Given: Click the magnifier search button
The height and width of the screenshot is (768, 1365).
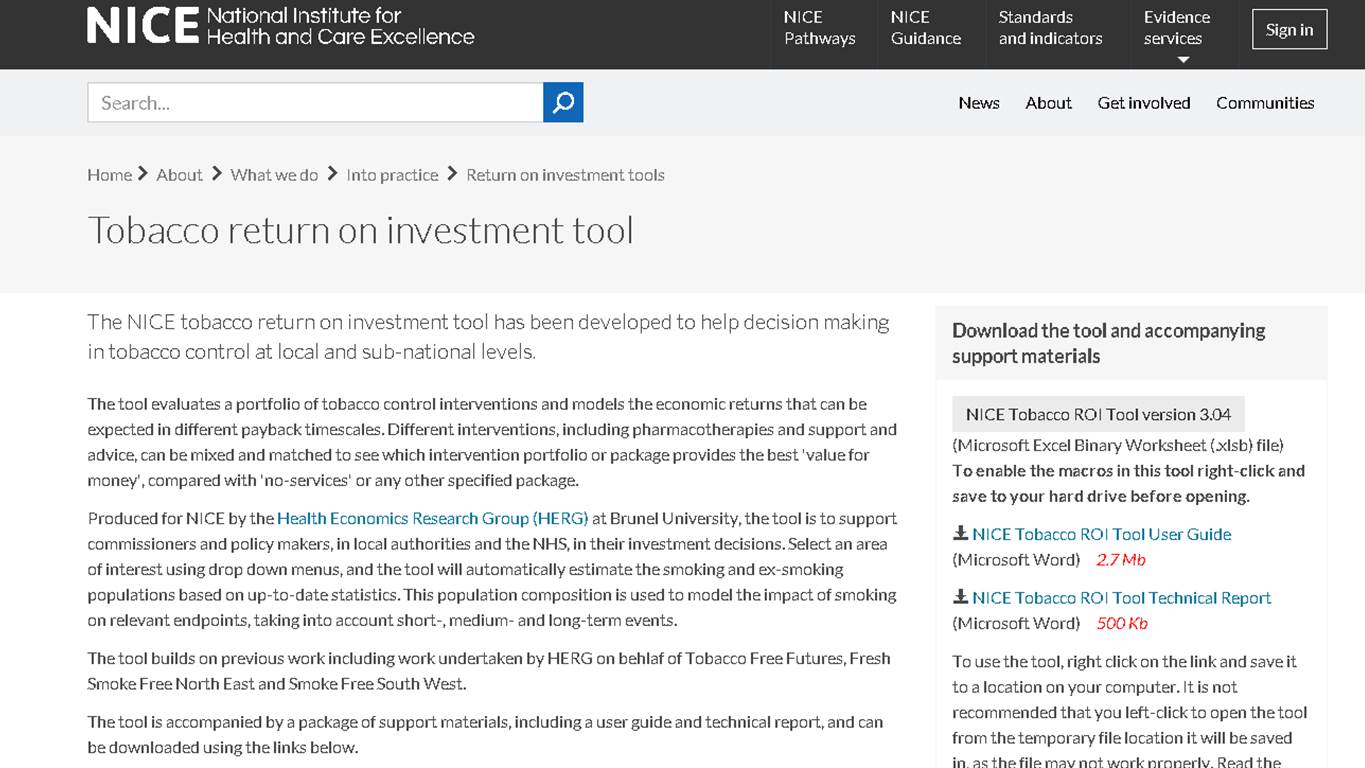Looking at the screenshot, I should (x=563, y=102).
